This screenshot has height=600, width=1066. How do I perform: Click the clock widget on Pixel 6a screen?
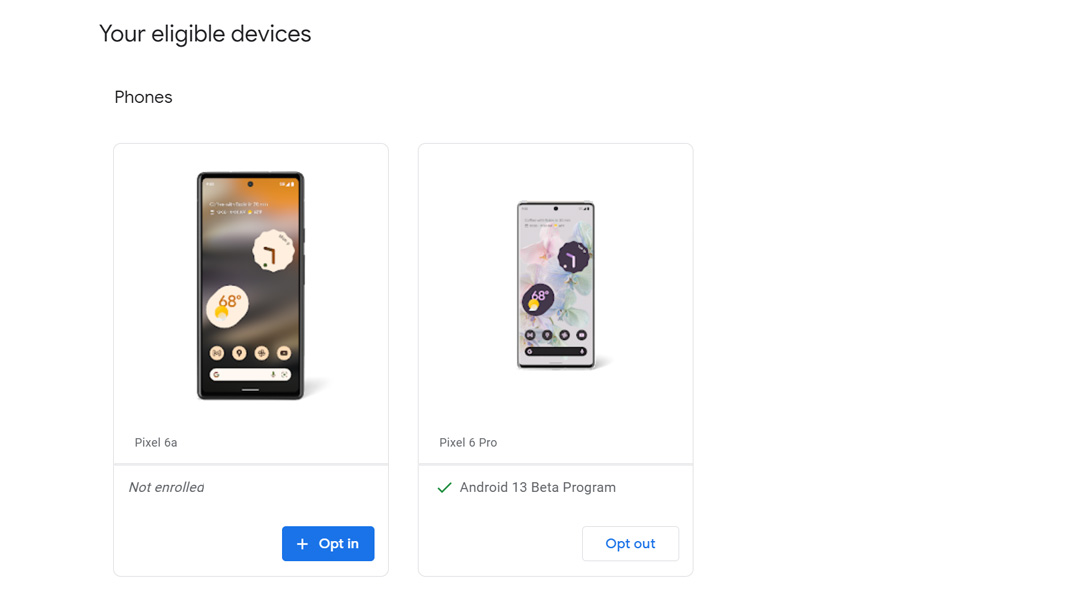click(x=272, y=251)
